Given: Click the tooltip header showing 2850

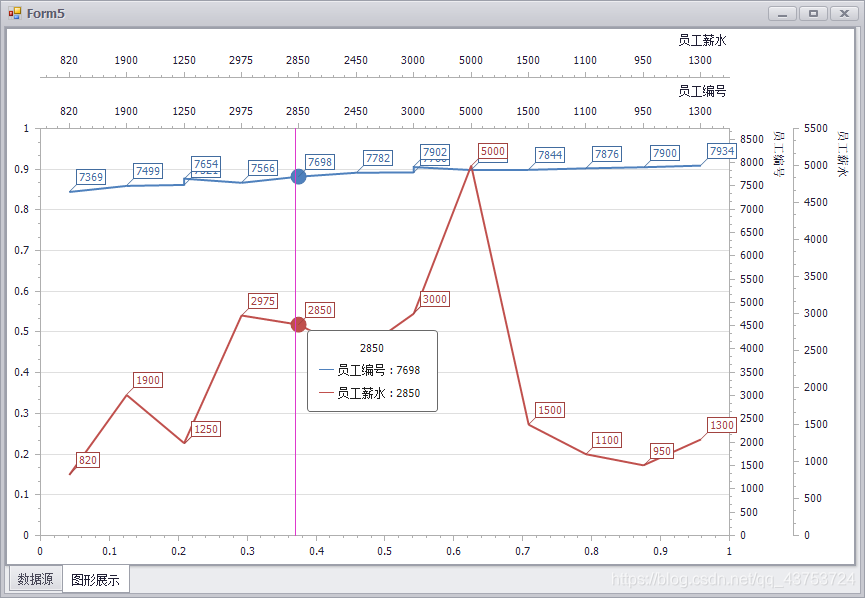Looking at the screenshot, I should click(371, 348).
